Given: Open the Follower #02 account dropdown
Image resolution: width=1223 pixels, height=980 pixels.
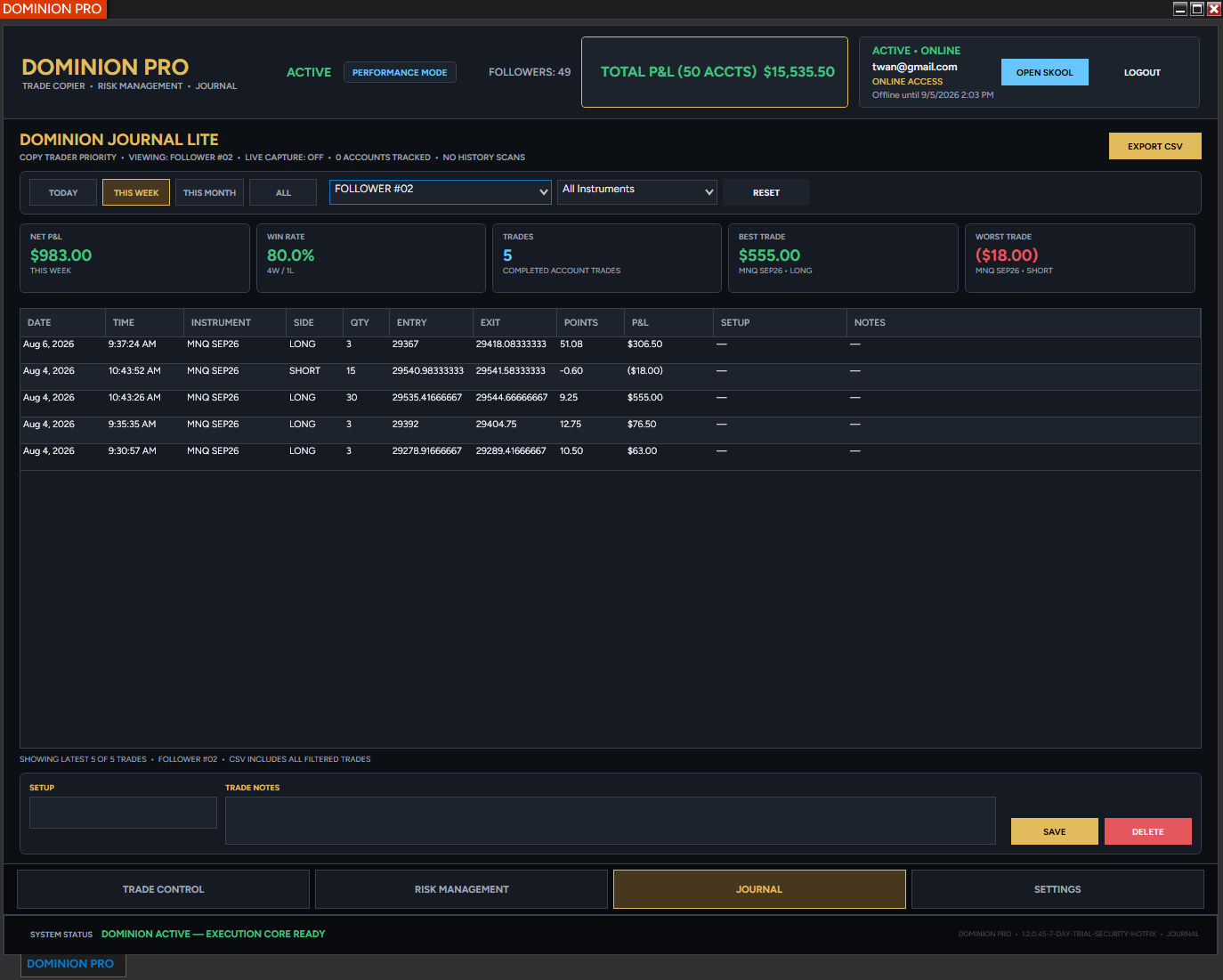Looking at the screenshot, I should click(x=441, y=191).
